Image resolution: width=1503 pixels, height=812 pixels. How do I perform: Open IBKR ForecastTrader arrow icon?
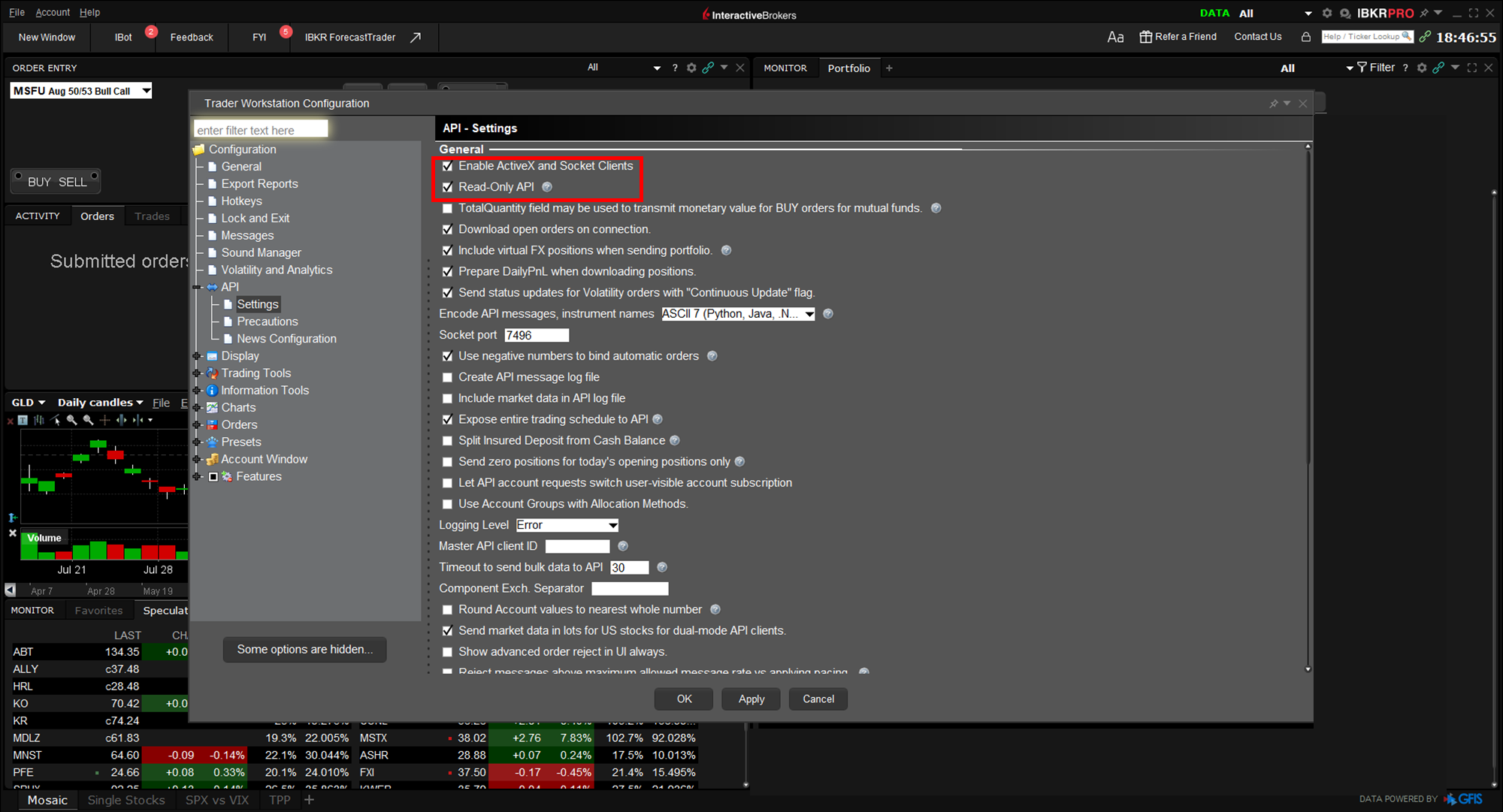point(416,37)
